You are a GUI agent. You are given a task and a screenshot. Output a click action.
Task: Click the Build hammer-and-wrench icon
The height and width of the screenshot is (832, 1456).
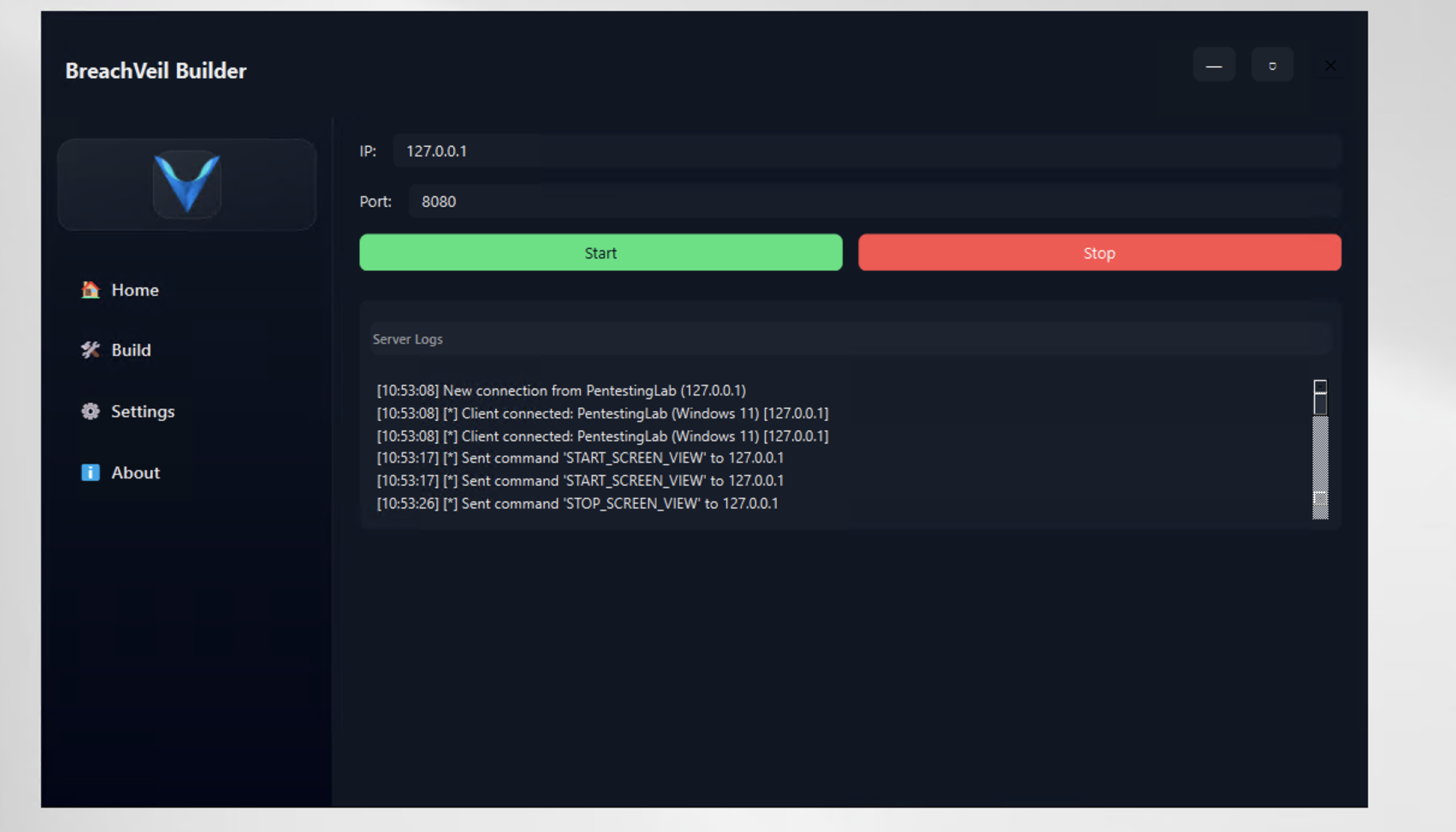click(90, 350)
